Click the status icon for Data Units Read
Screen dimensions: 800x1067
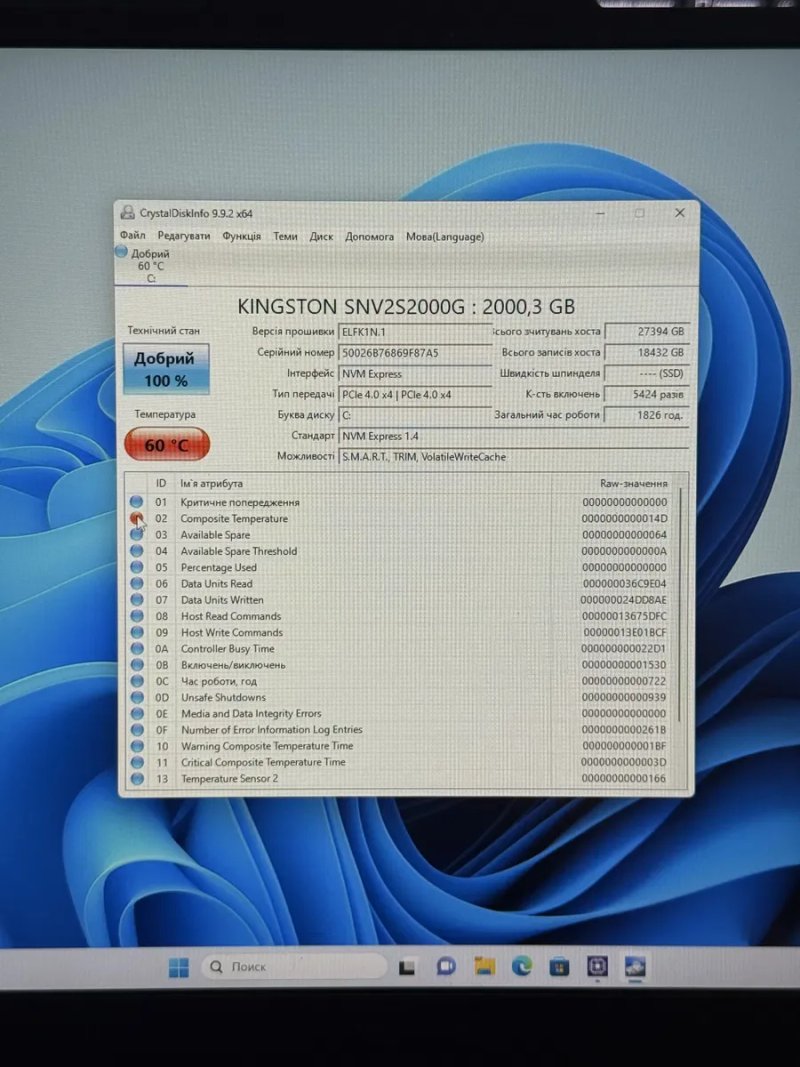coord(137,583)
